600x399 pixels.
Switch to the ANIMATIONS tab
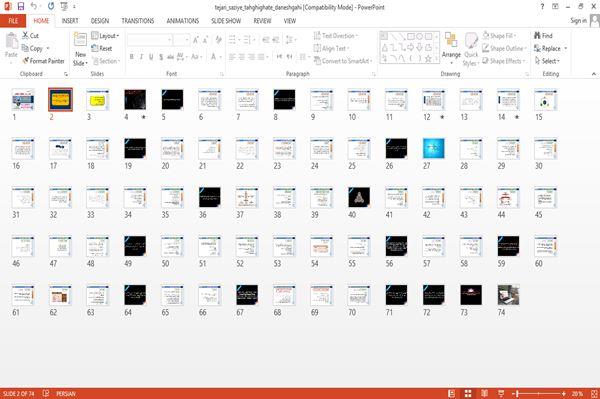(183, 21)
